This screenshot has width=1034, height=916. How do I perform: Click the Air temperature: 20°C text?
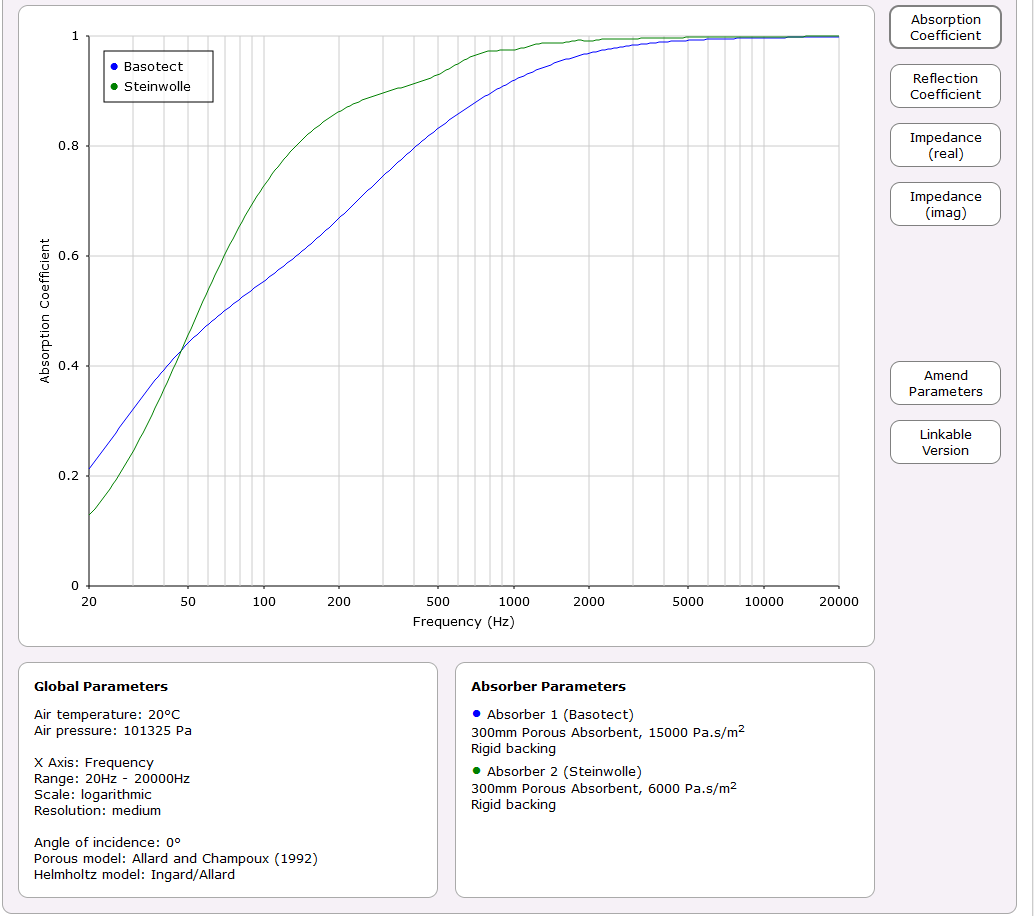coord(107,715)
